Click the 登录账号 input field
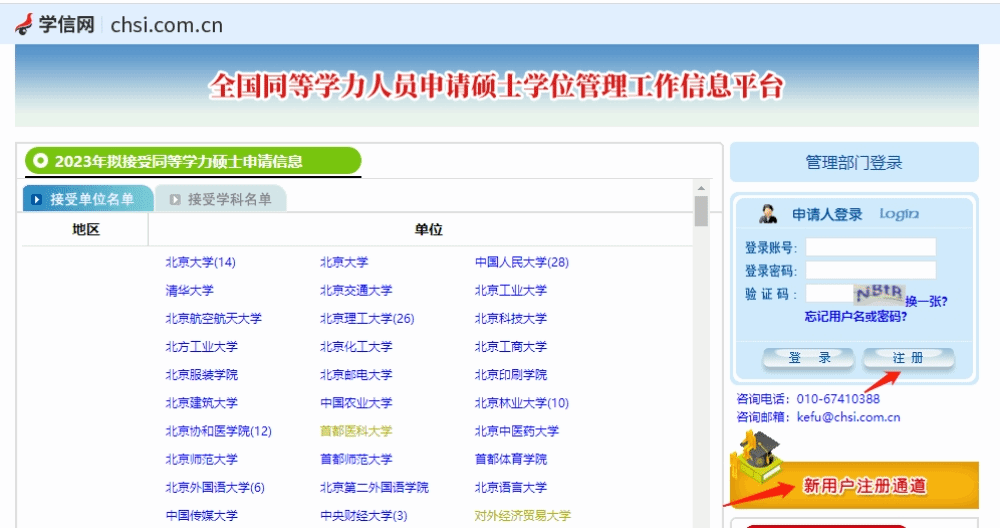 click(x=870, y=247)
